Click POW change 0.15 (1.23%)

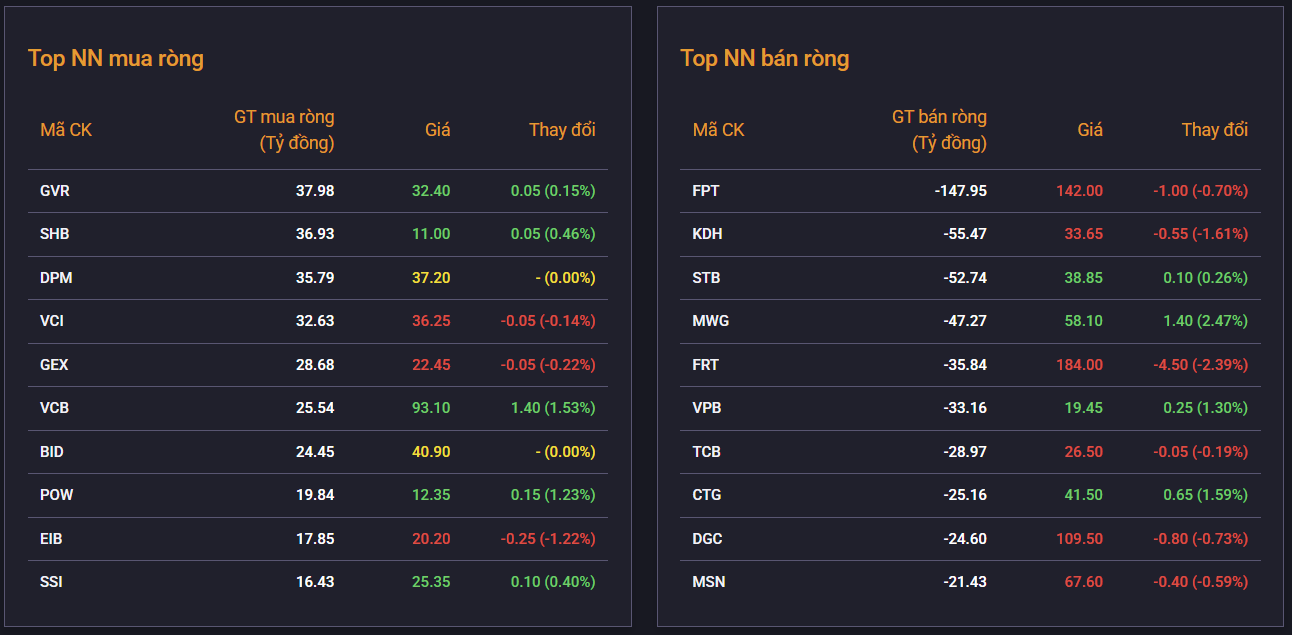click(553, 495)
